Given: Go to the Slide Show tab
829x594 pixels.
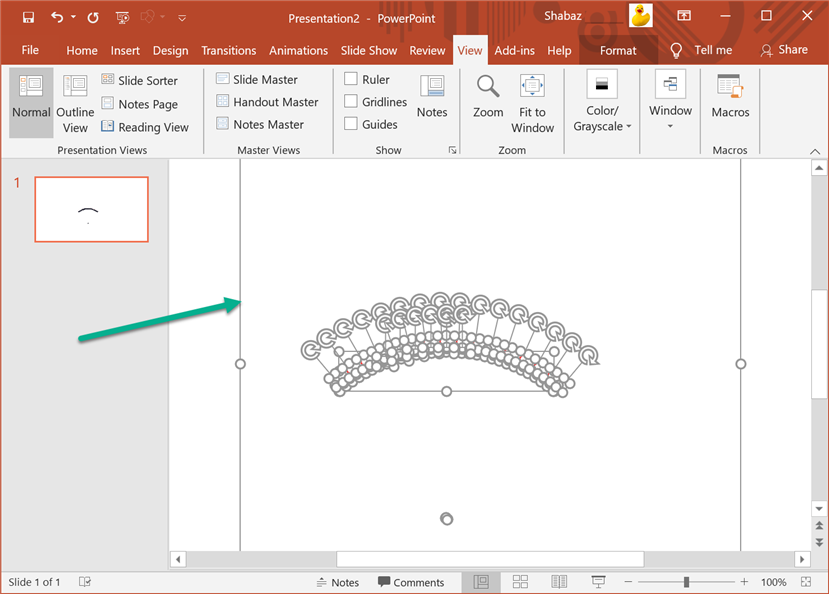Looking at the screenshot, I should (368, 51).
